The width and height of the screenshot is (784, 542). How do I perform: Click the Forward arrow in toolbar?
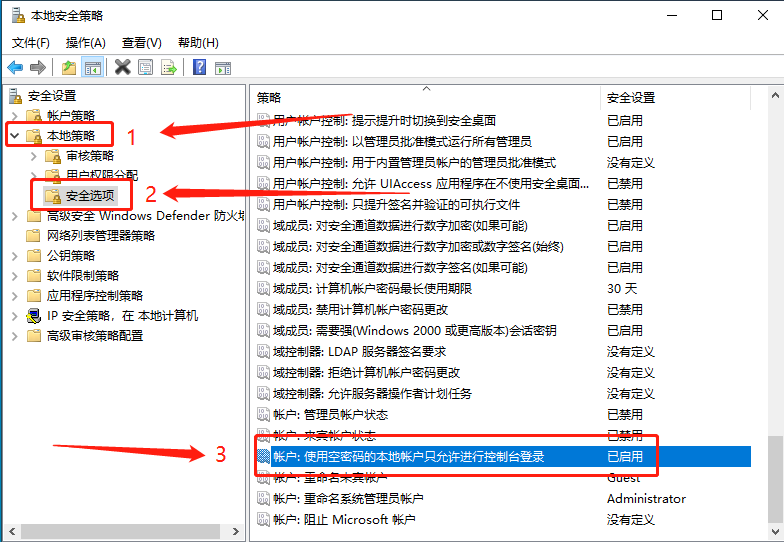[x=38, y=68]
